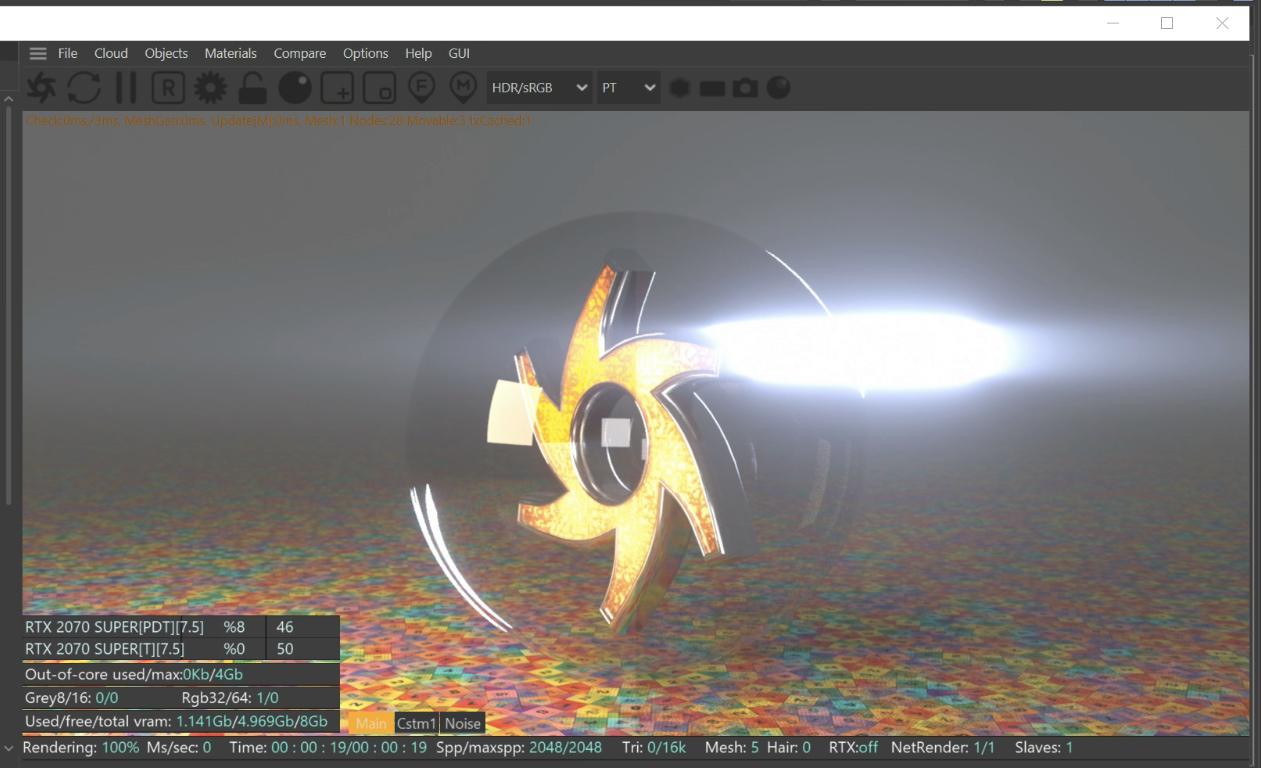Click the Slaves 1 status entry
Screen dimensions: 1261x768
[1044, 747]
